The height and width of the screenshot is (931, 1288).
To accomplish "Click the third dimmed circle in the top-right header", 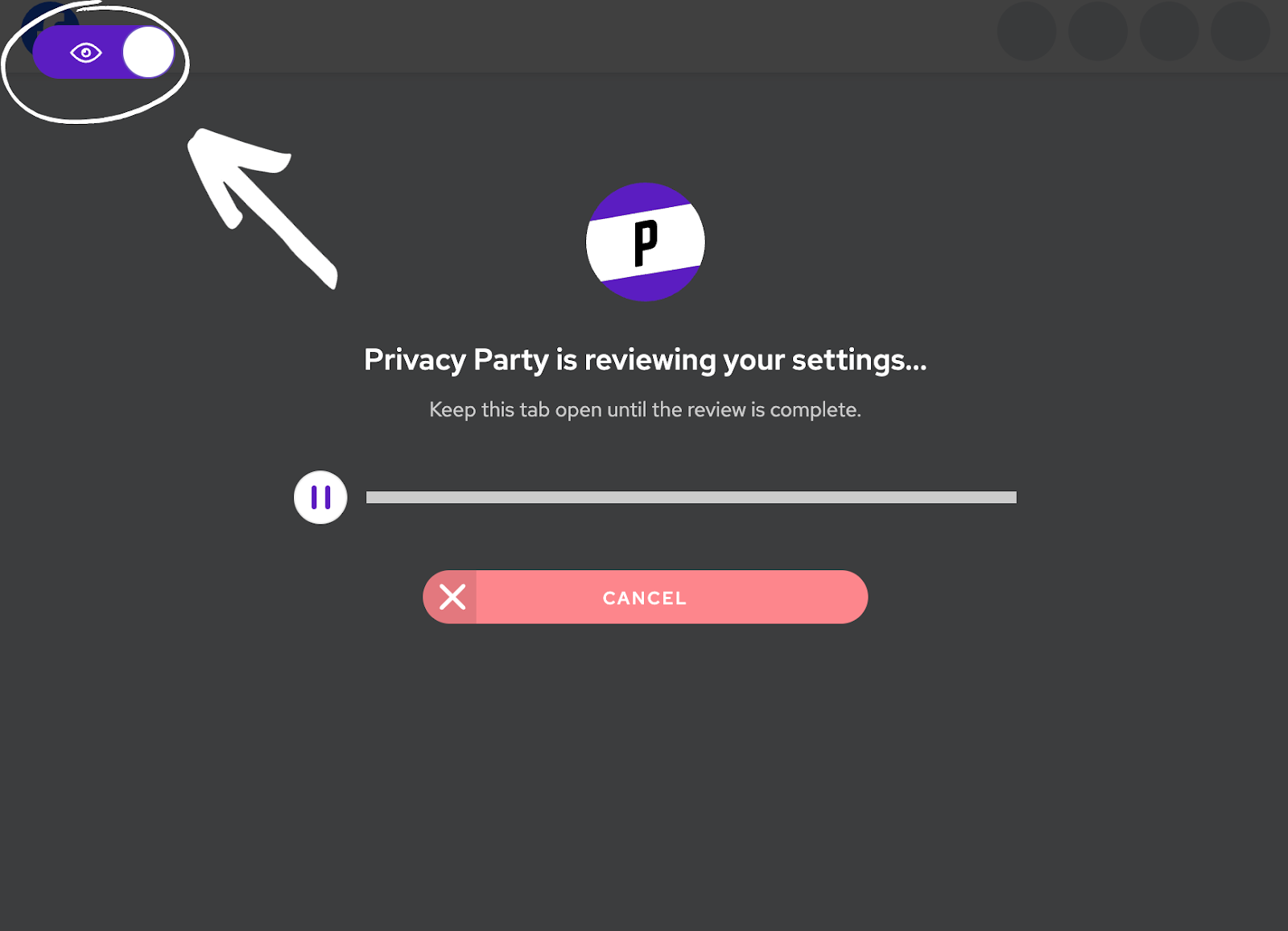I will 1169,31.
